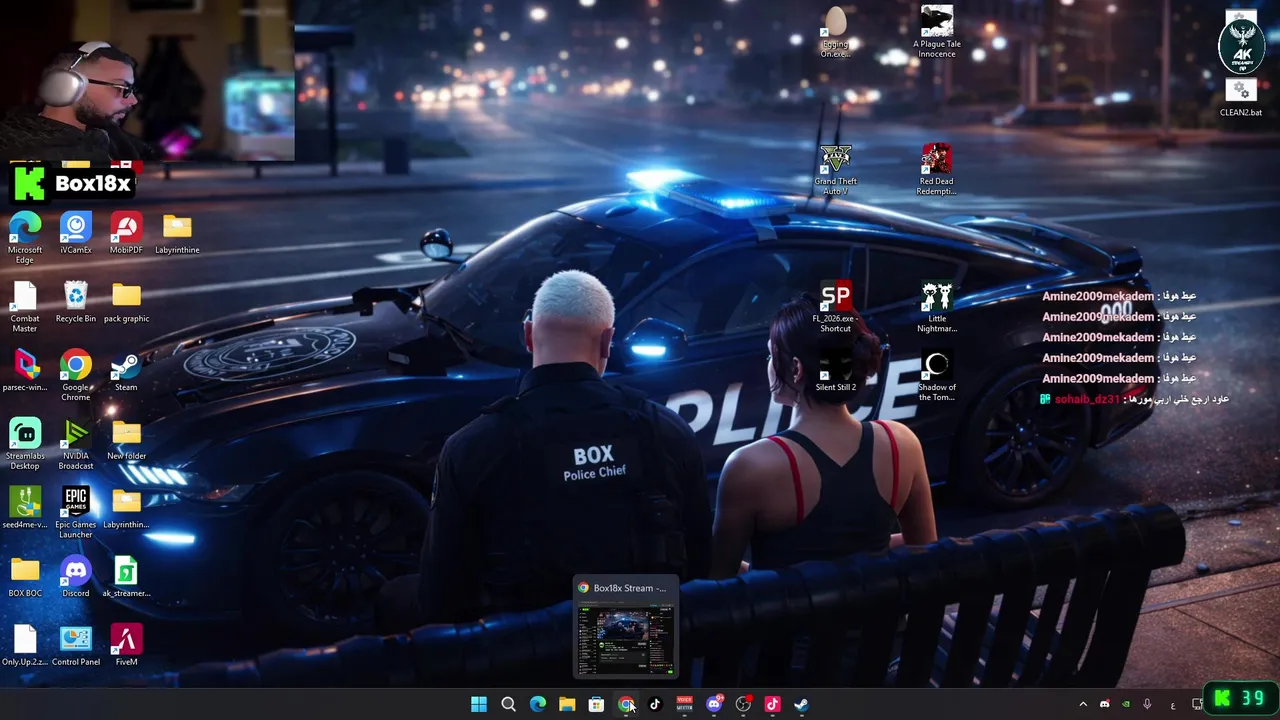Image resolution: width=1280 pixels, height=720 pixels.
Task: Open the Discord desktop shortcut
Action: click(x=76, y=577)
